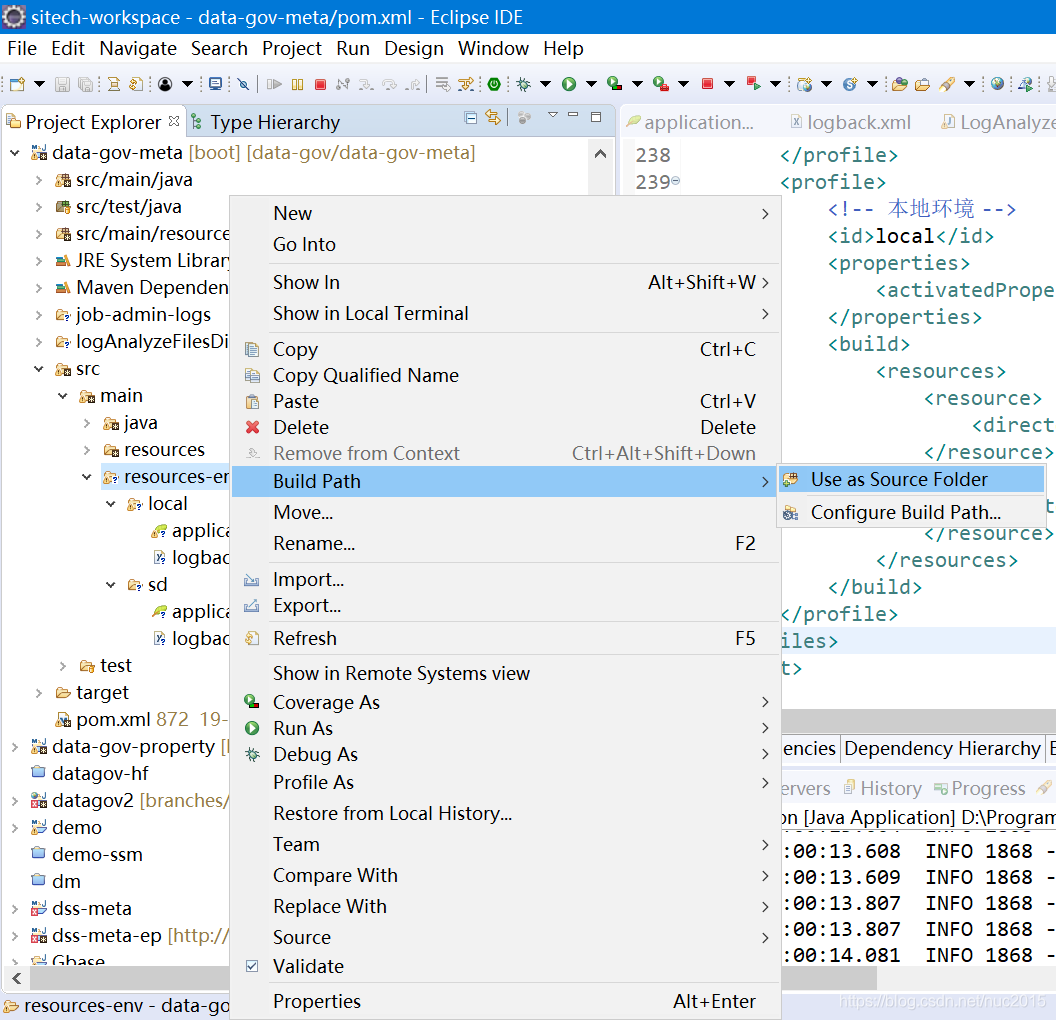Toggle the Validate checkbox menu entry

[252, 966]
